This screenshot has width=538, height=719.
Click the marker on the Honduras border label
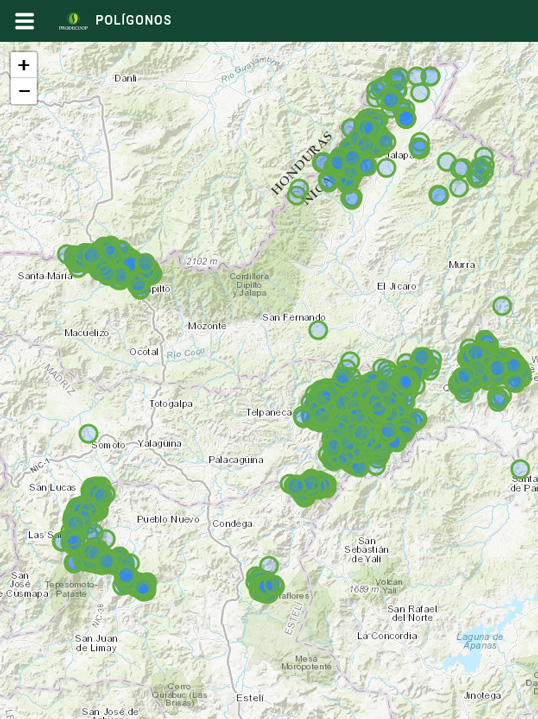point(298,191)
